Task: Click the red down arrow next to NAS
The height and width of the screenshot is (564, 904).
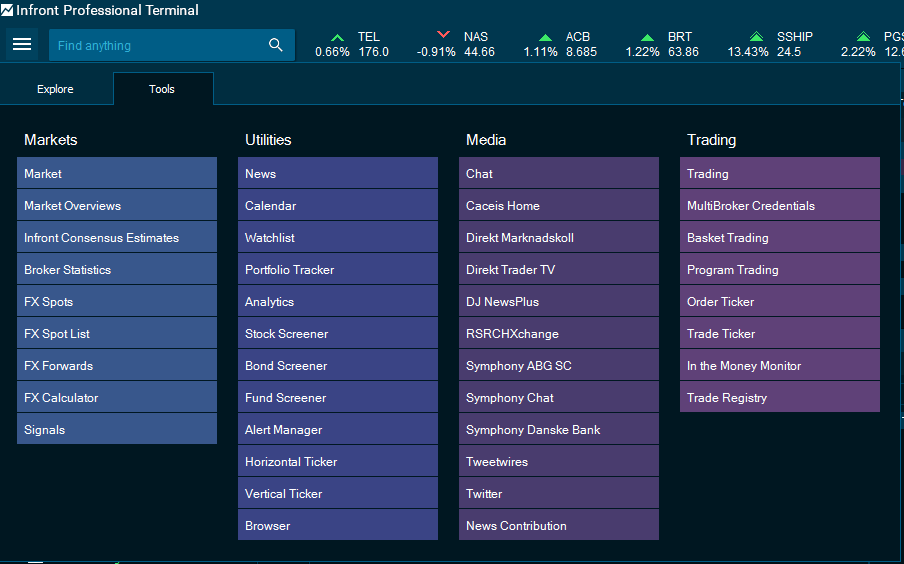Action: [444, 36]
